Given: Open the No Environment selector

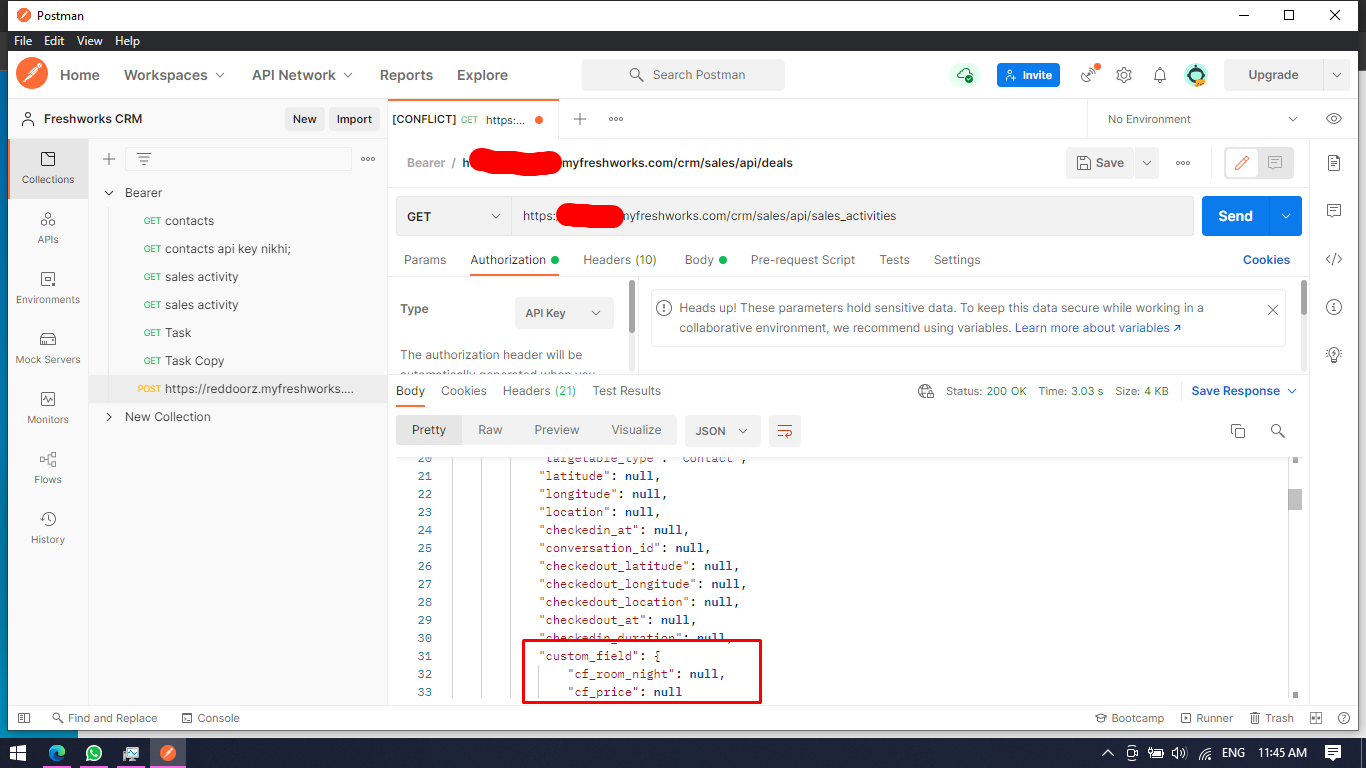Looking at the screenshot, I should [x=1202, y=119].
